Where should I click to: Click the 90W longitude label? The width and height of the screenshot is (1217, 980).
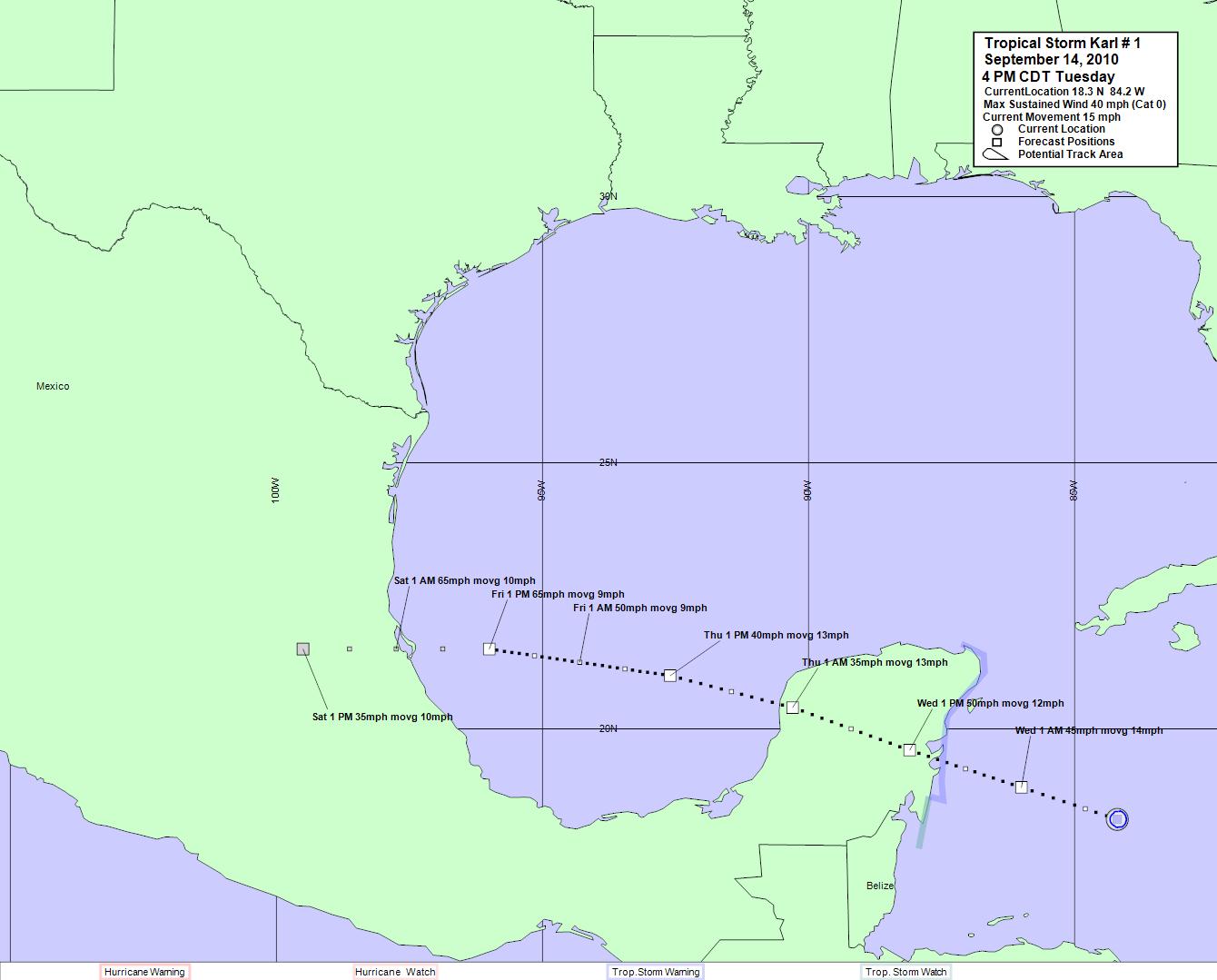807,490
